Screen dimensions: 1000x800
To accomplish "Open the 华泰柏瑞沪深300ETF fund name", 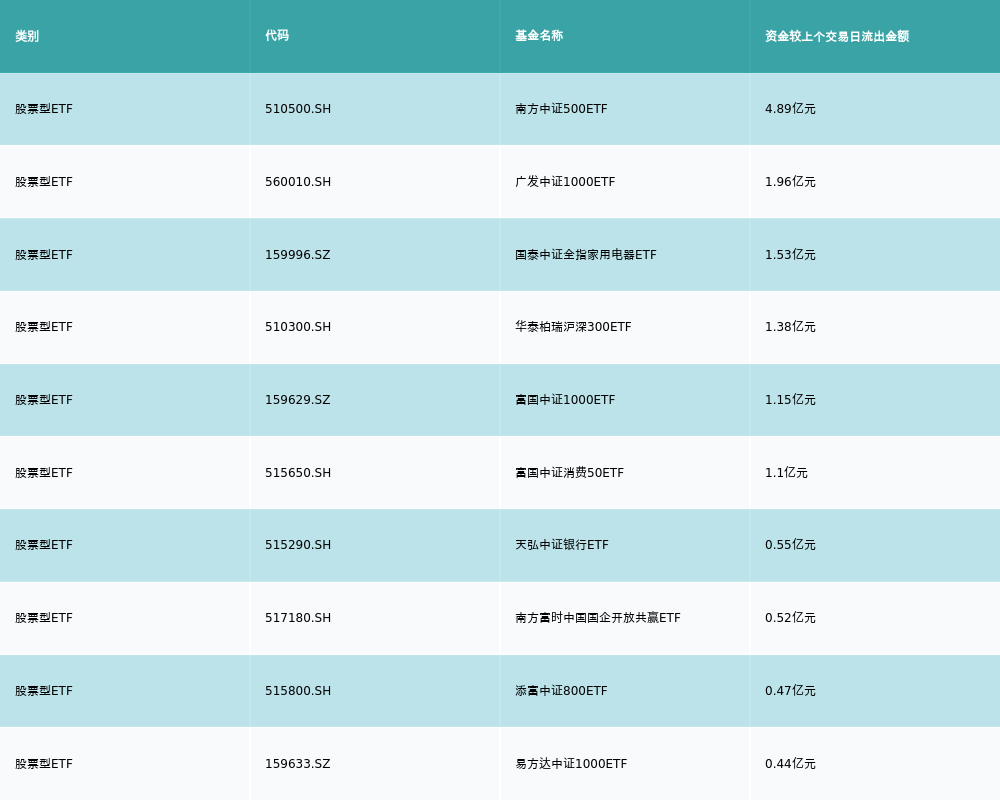I will (573, 327).
